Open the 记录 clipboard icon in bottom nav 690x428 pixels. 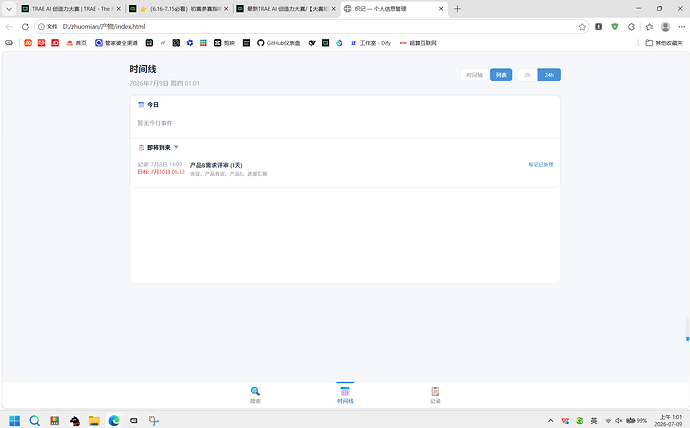coord(435,391)
